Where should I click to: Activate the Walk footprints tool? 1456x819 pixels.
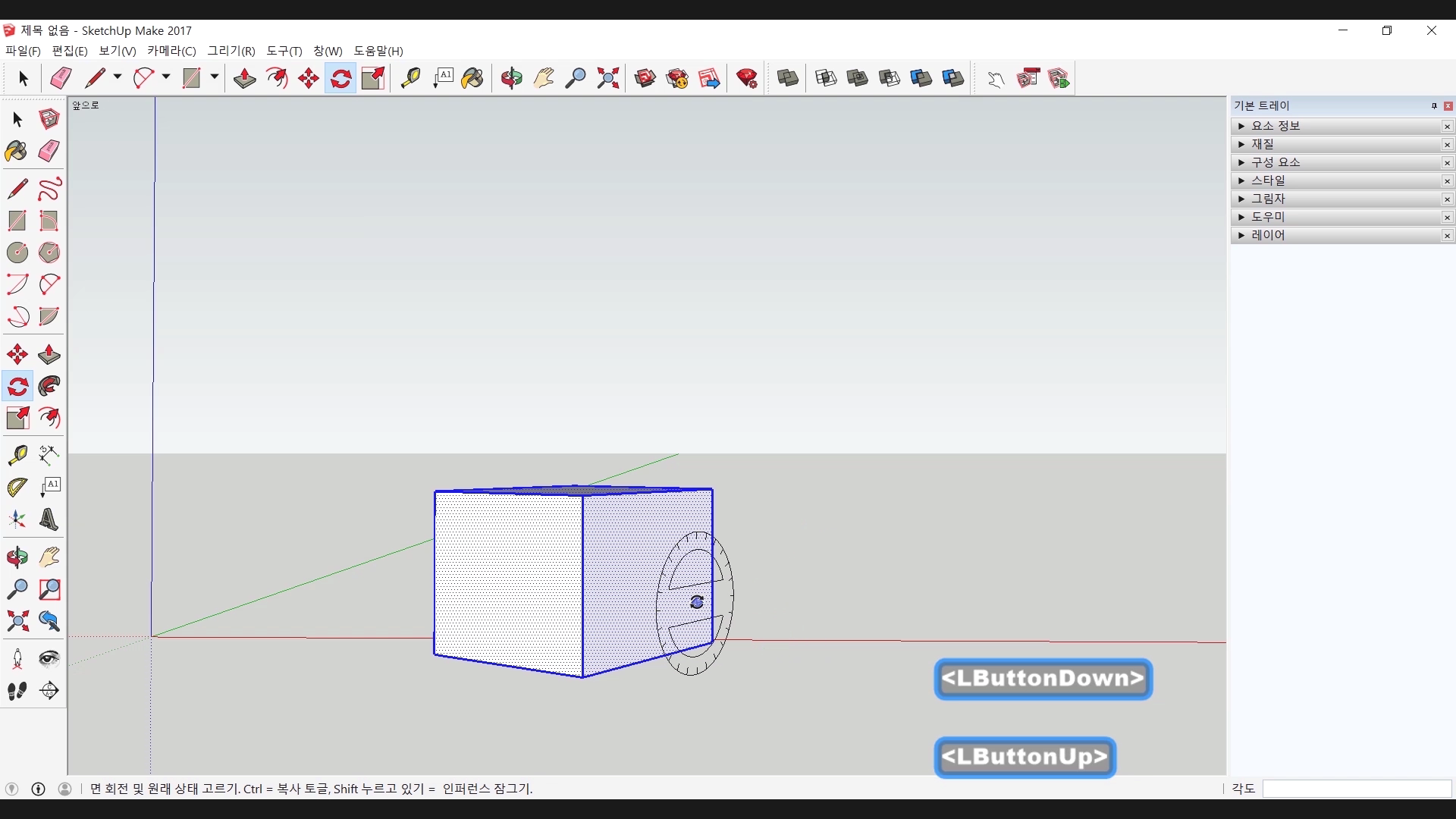coord(17,691)
